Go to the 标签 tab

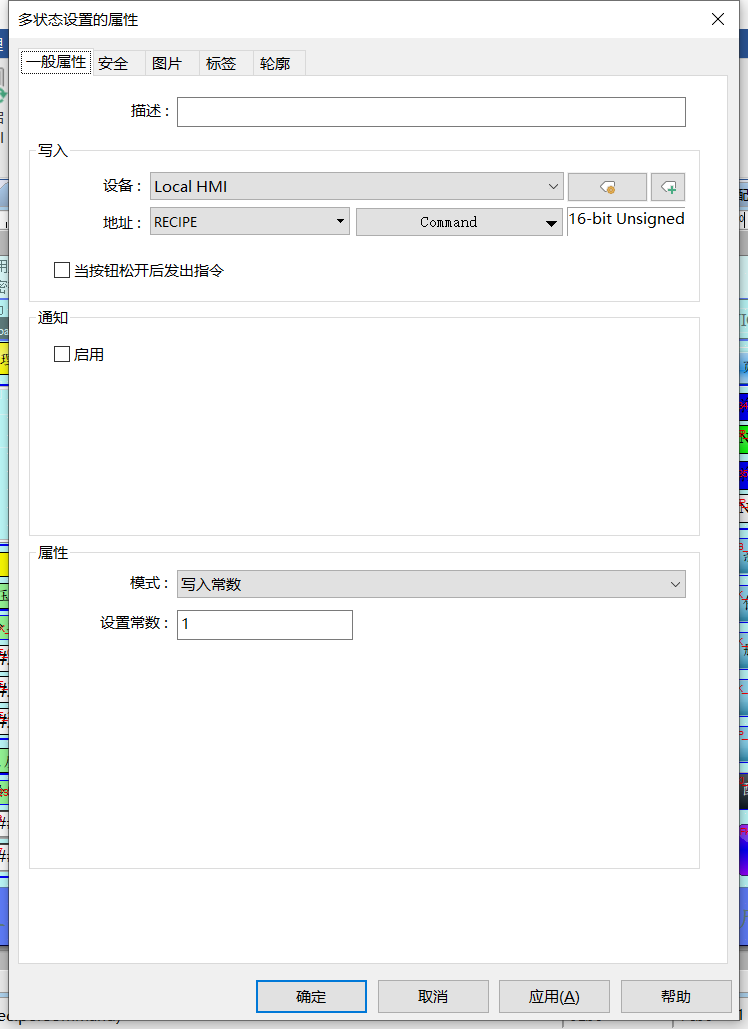click(221, 63)
